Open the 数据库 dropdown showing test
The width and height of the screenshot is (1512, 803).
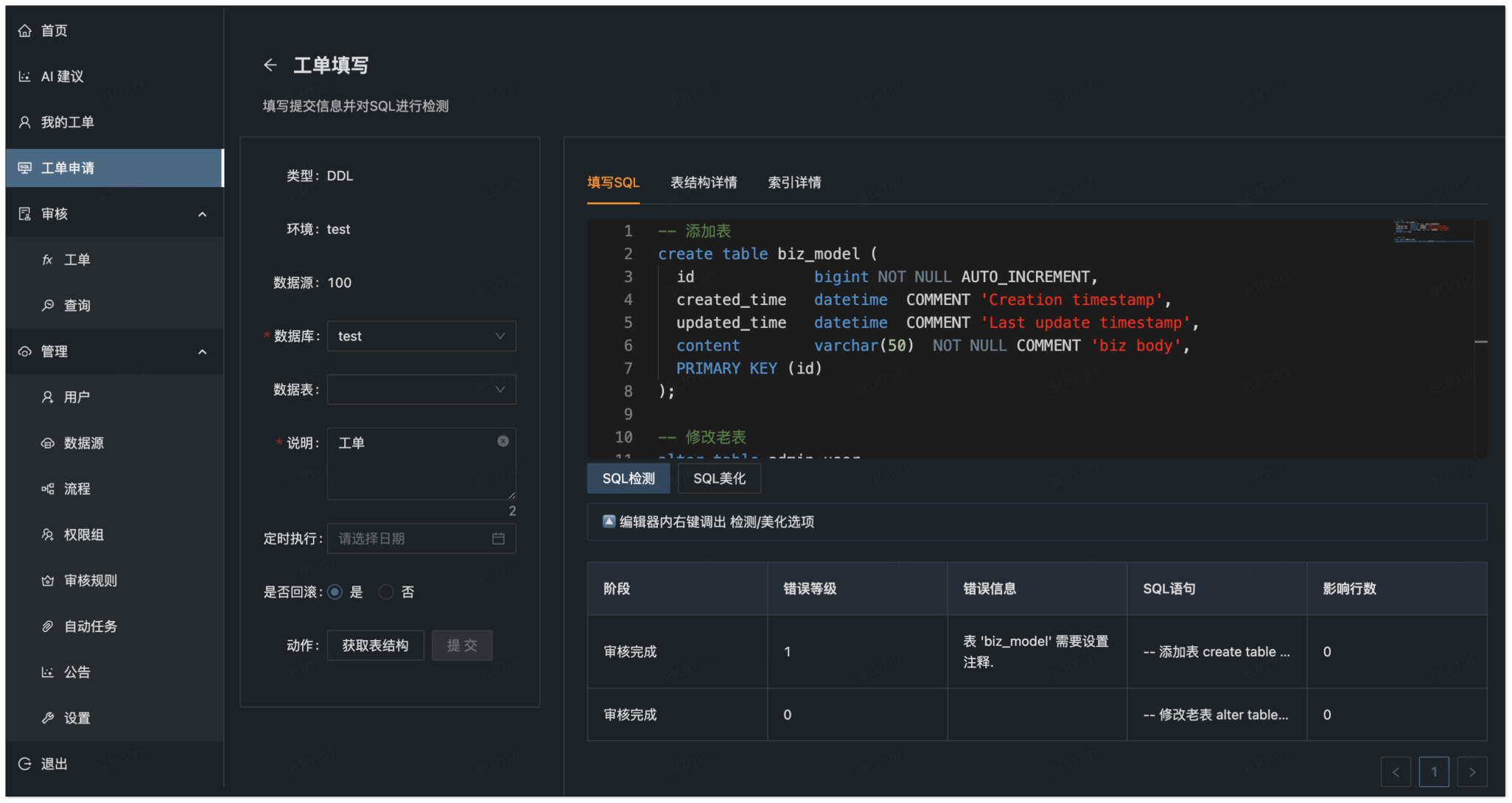point(421,336)
